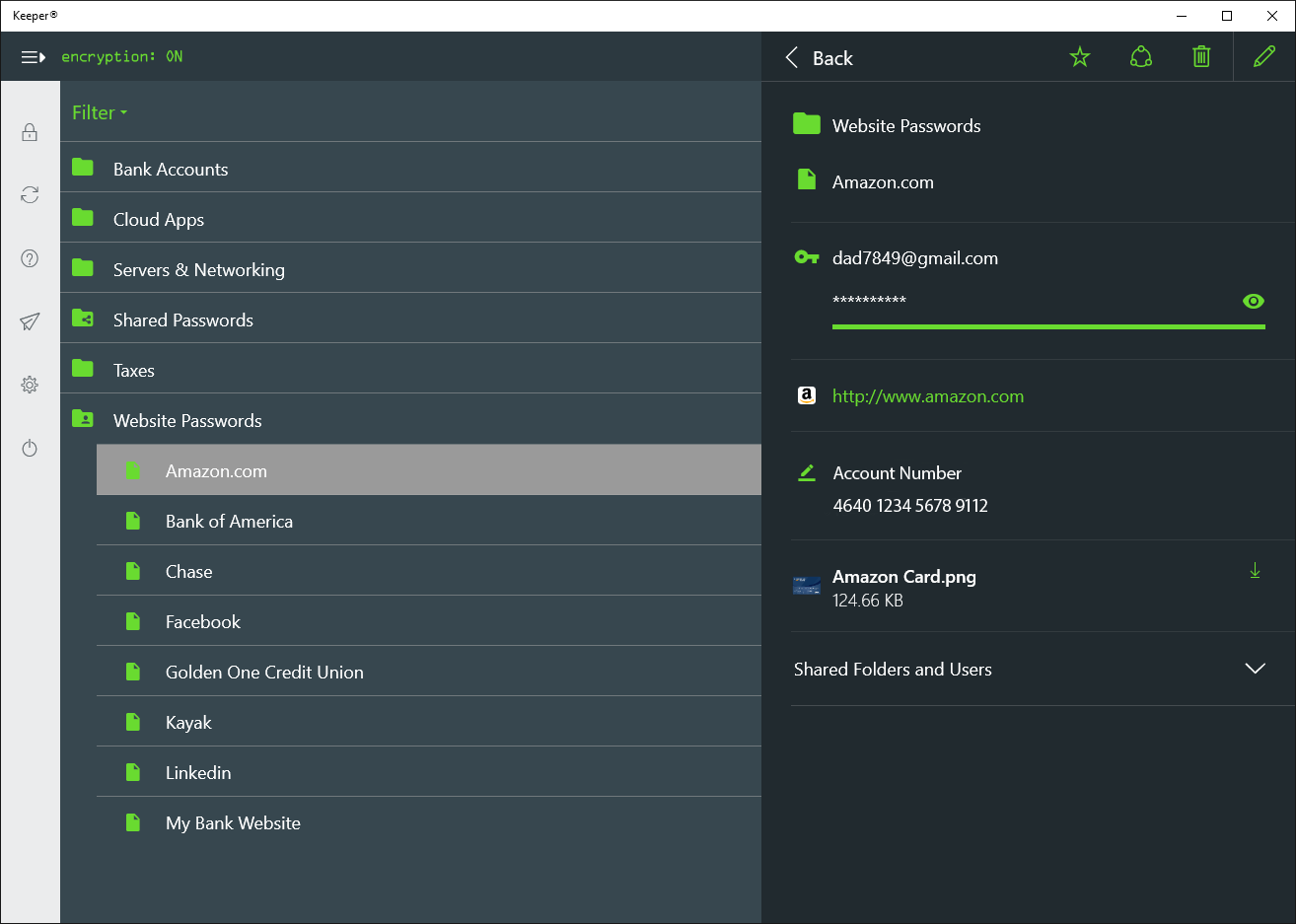1296x924 pixels.
Task: Click the lock icon in sidebar
Action: (x=30, y=132)
